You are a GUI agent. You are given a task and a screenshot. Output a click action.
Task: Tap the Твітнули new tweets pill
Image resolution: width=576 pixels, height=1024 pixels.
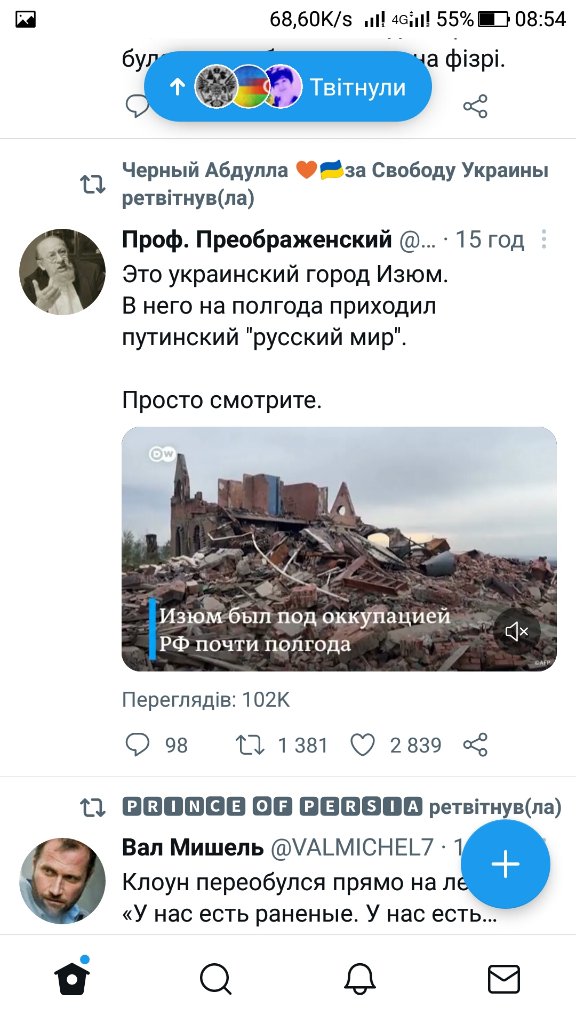click(288, 87)
